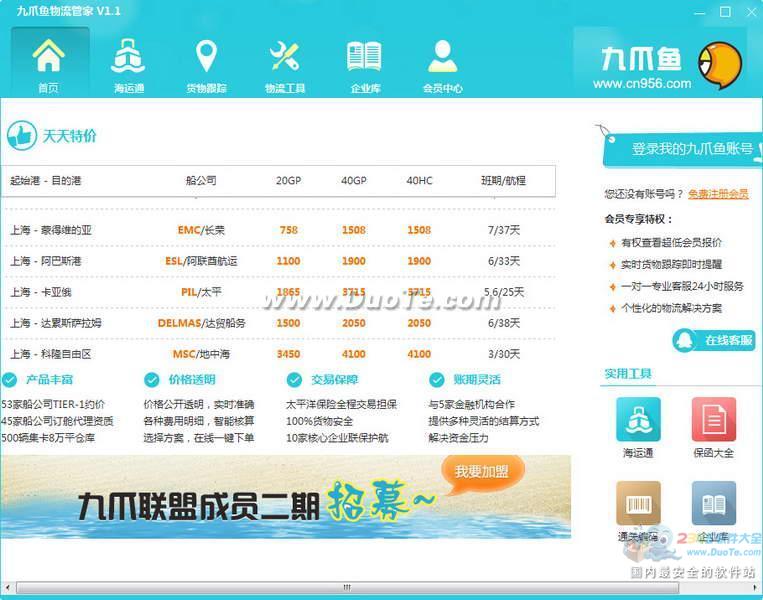763x600 pixels.
Task: Click the 交易保障 checkmark icon
Action: click(294, 380)
